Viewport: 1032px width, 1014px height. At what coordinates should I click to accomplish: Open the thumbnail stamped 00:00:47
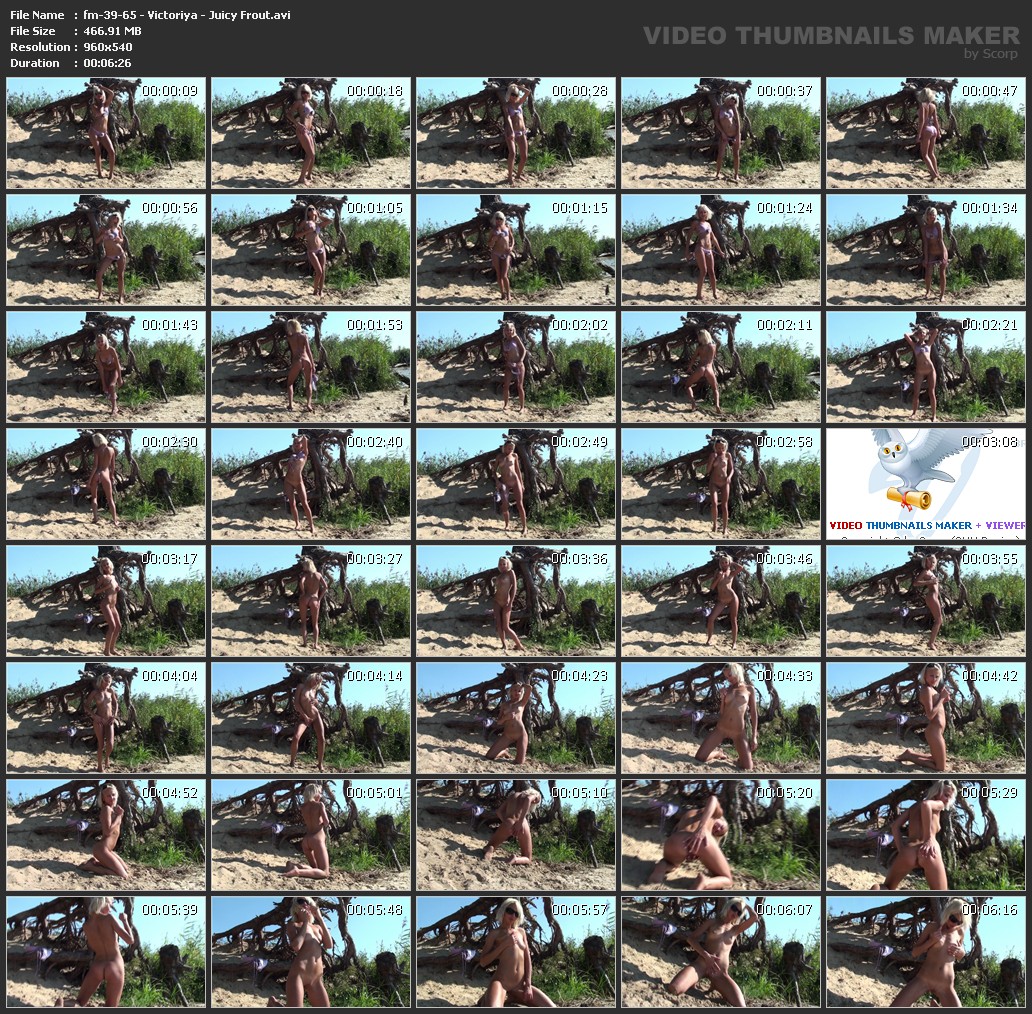(x=926, y=133)
